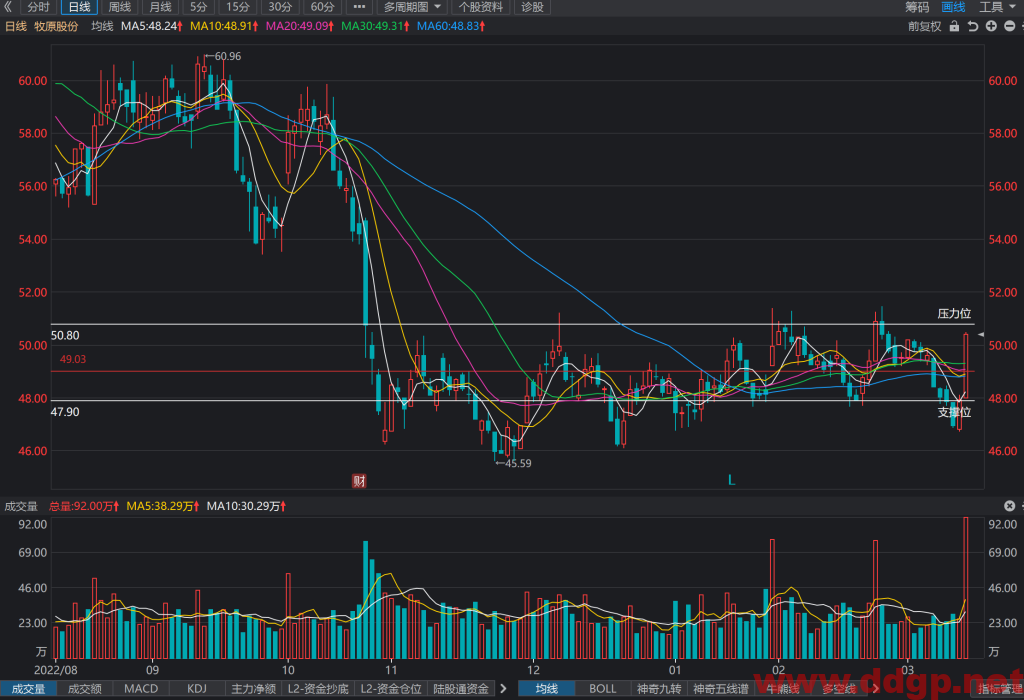1024x700 pixels.
Task: Click the green MA30:49.31 legend label
Action: point(376,26)
